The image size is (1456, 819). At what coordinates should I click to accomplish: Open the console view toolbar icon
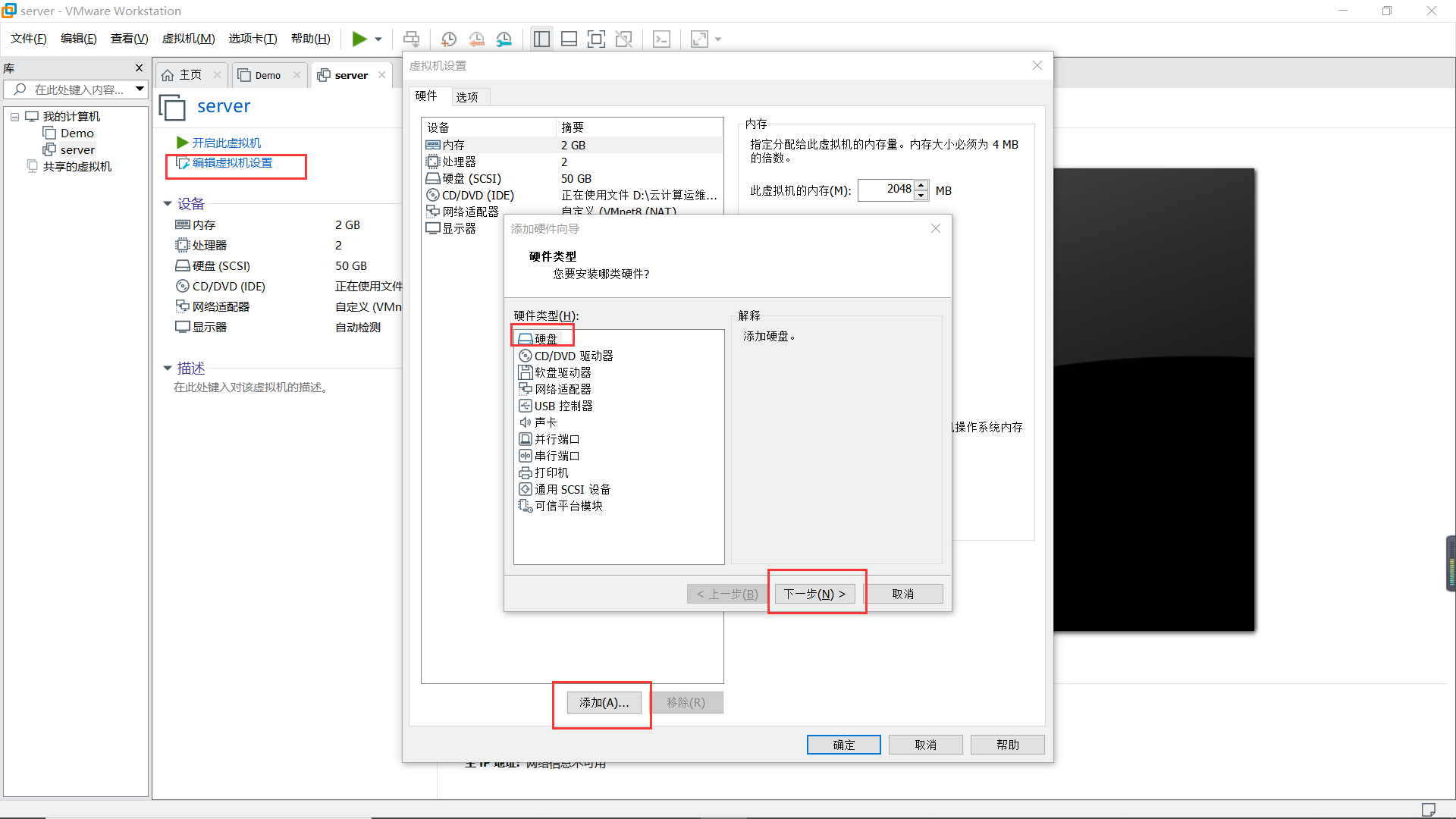(661, 39)
